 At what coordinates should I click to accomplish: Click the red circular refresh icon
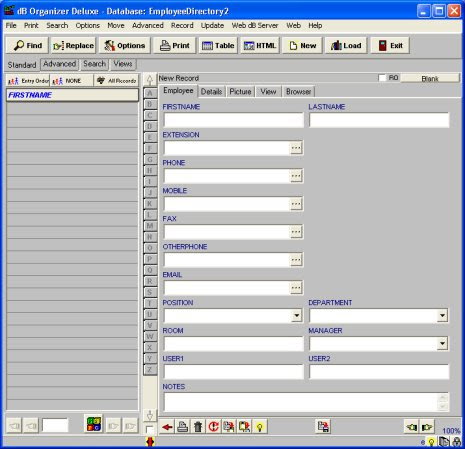pos(213,427)
